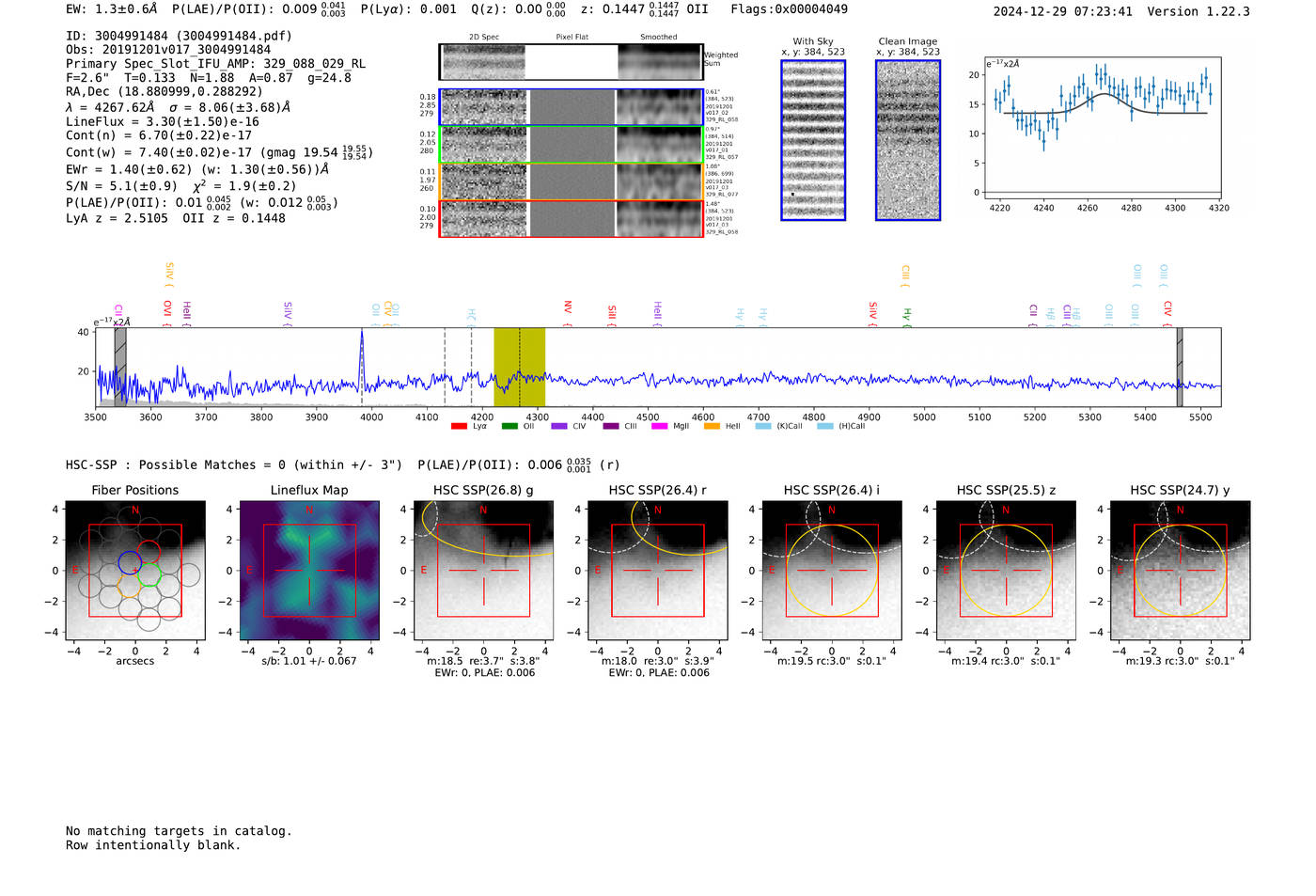Pick the magenta MgII legend swatch
Image resolution: width=1316 pixels, height=896 pixels.
[x=660, y=426]
